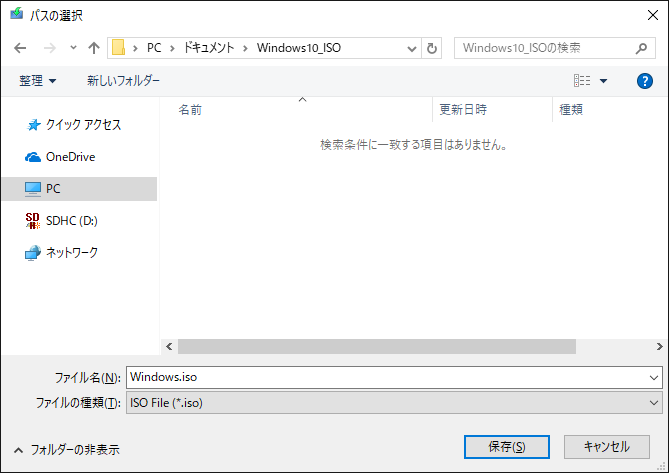Close the パスの選択 dialog
The width and height of the screenshot is (669, 473).
point(653,15)
